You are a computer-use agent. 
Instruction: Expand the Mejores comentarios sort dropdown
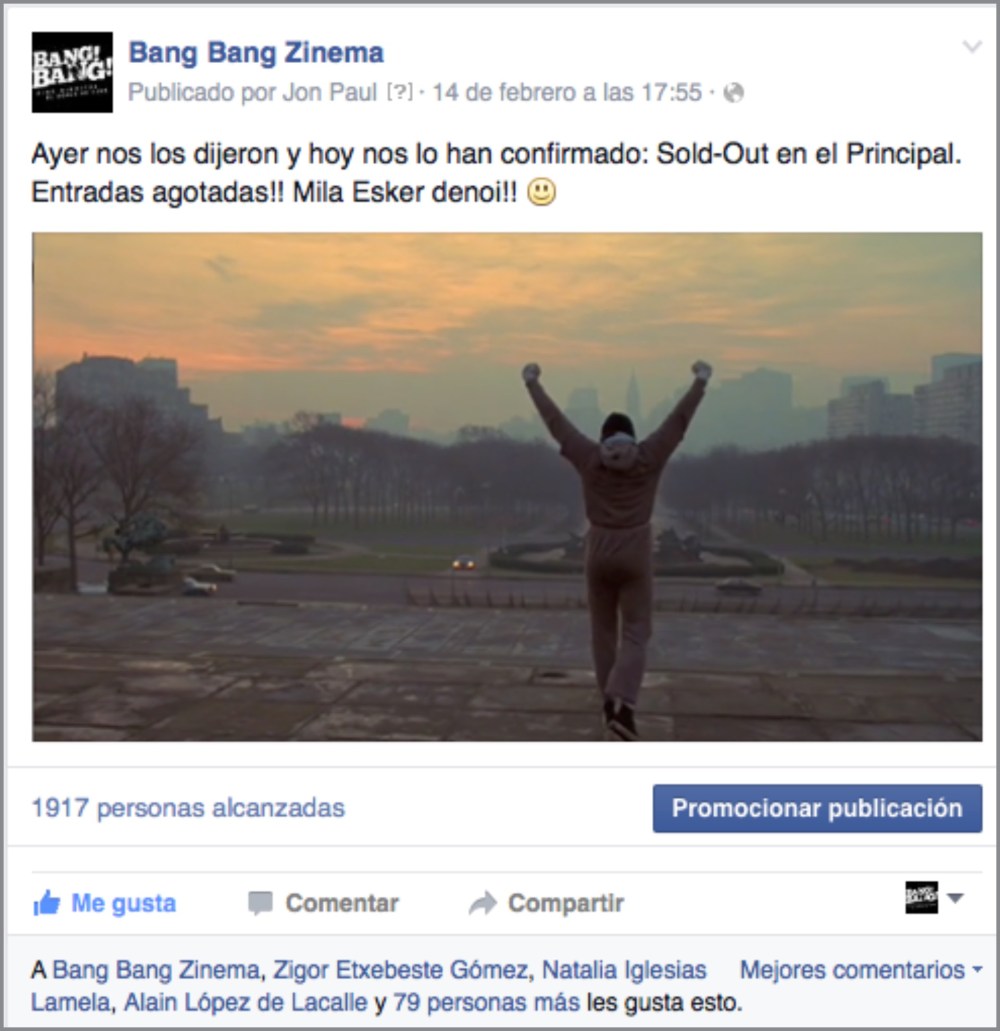click(861, 970)
